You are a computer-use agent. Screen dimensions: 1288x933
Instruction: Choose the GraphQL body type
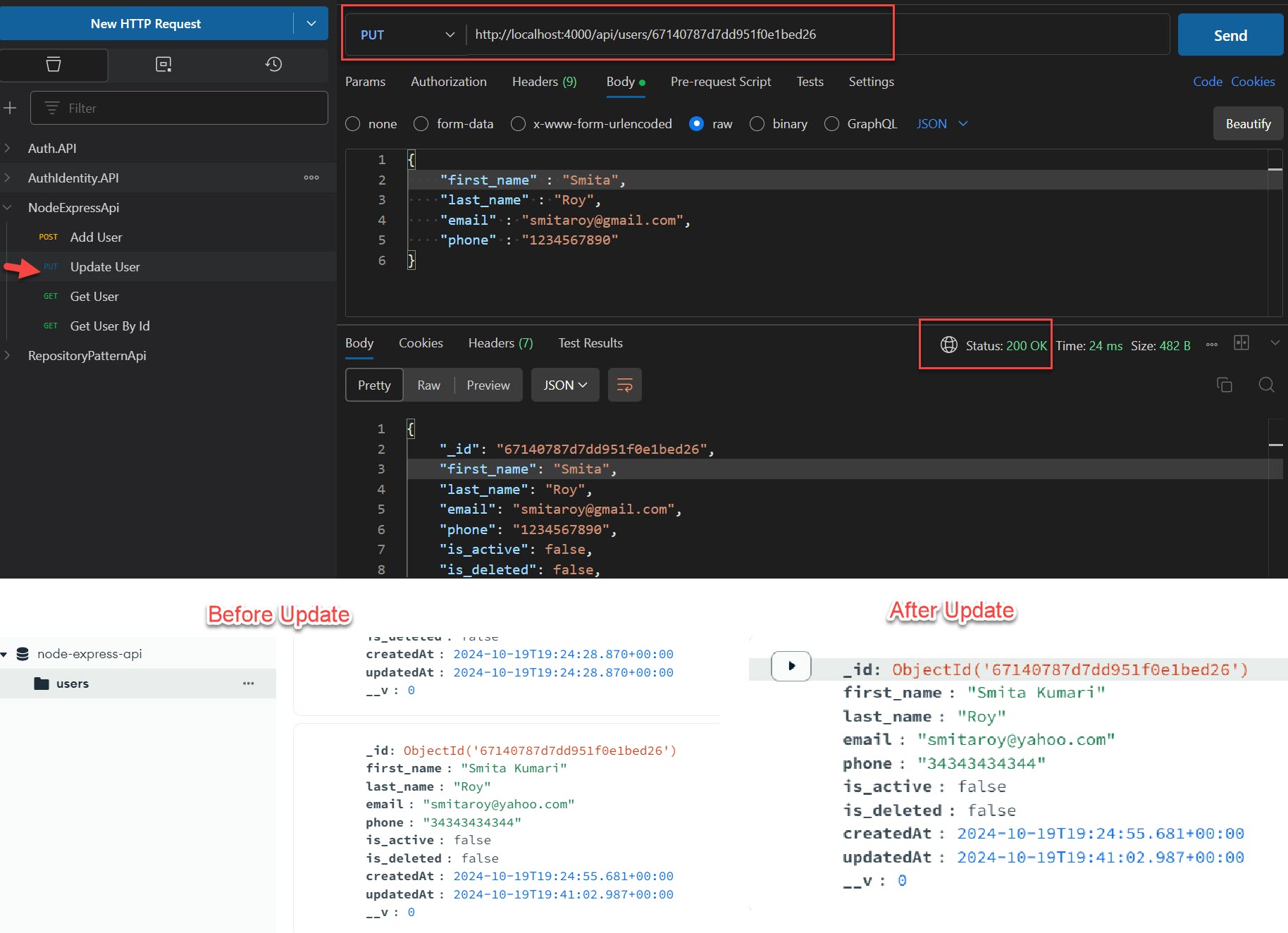(x=832, y=124)
